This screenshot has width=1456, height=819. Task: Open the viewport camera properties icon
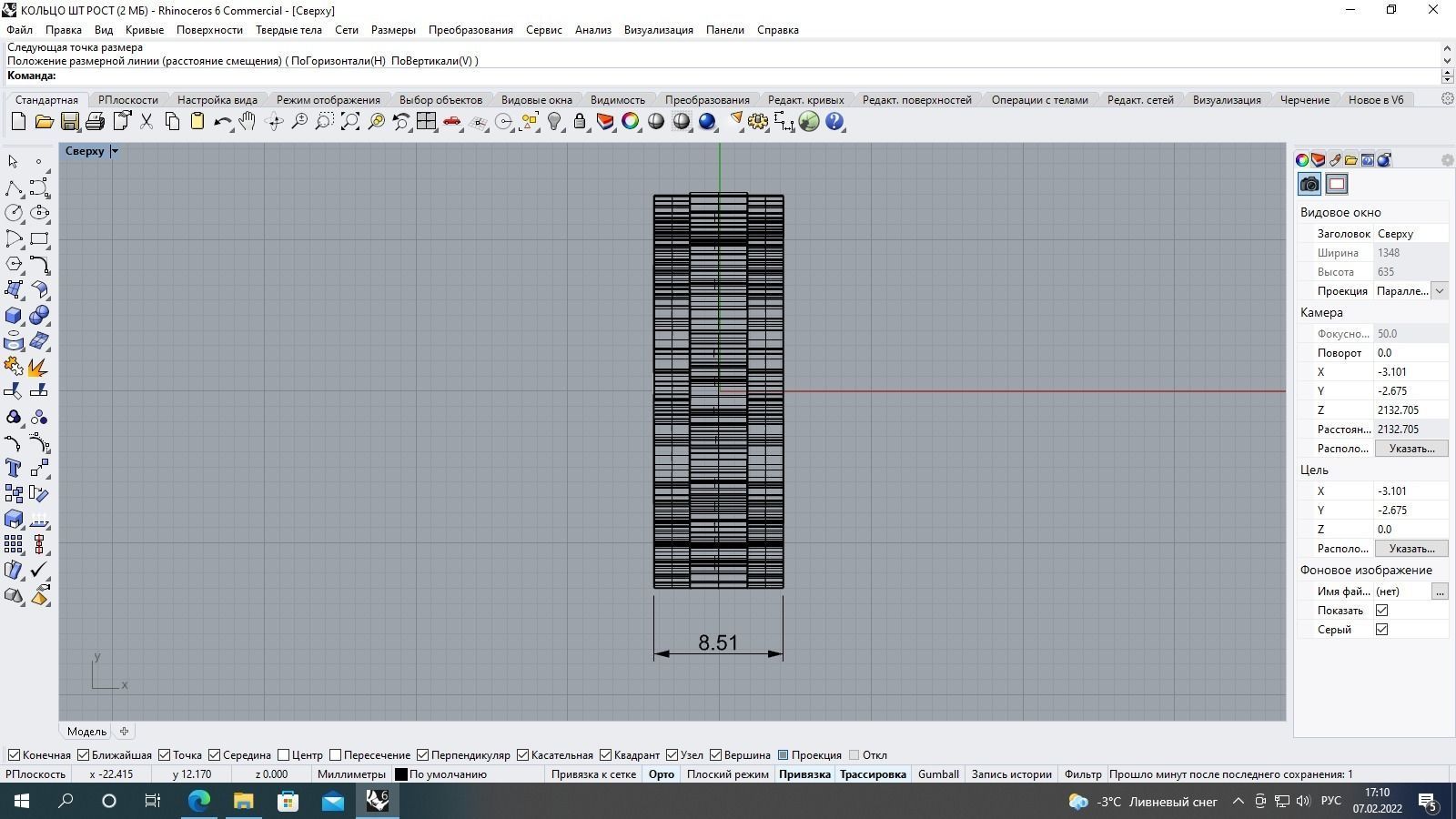(1309, 185)
